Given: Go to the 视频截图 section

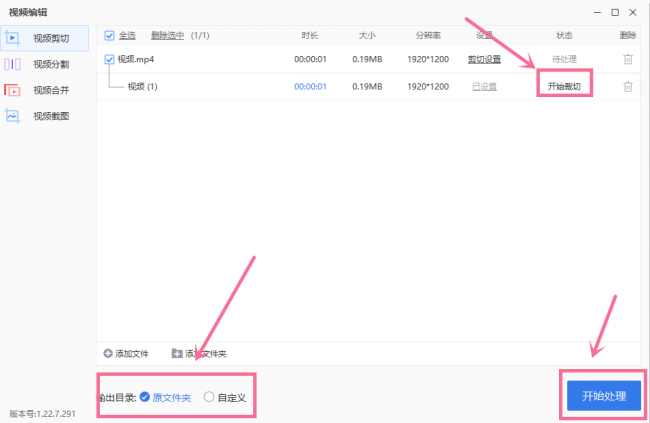Looking at the screenshot, I should pyautogui.click(x=44, y=116).
